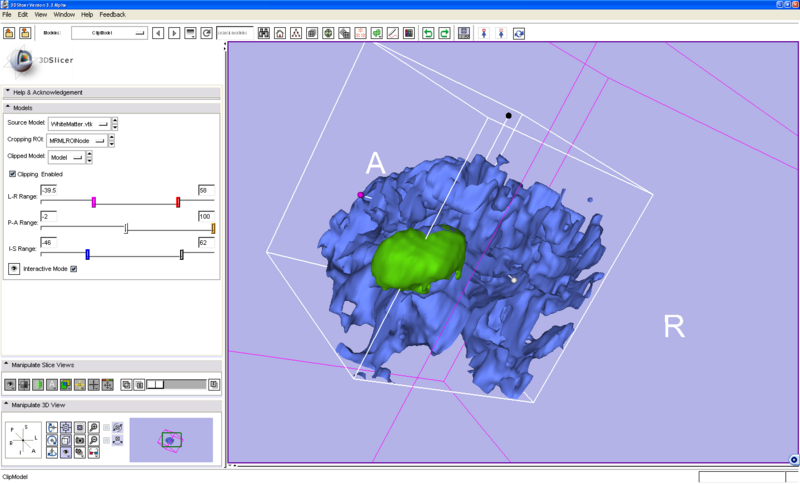Click the redo arrow in toolbar

pyautogui.click(x=444, y=33)
